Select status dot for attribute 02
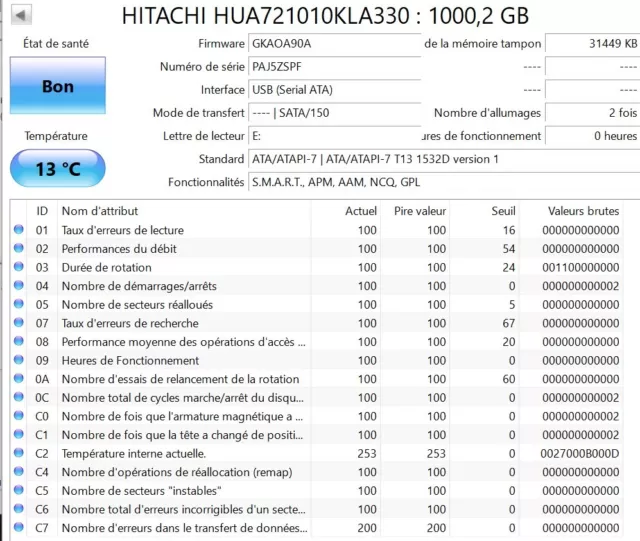 19,248
